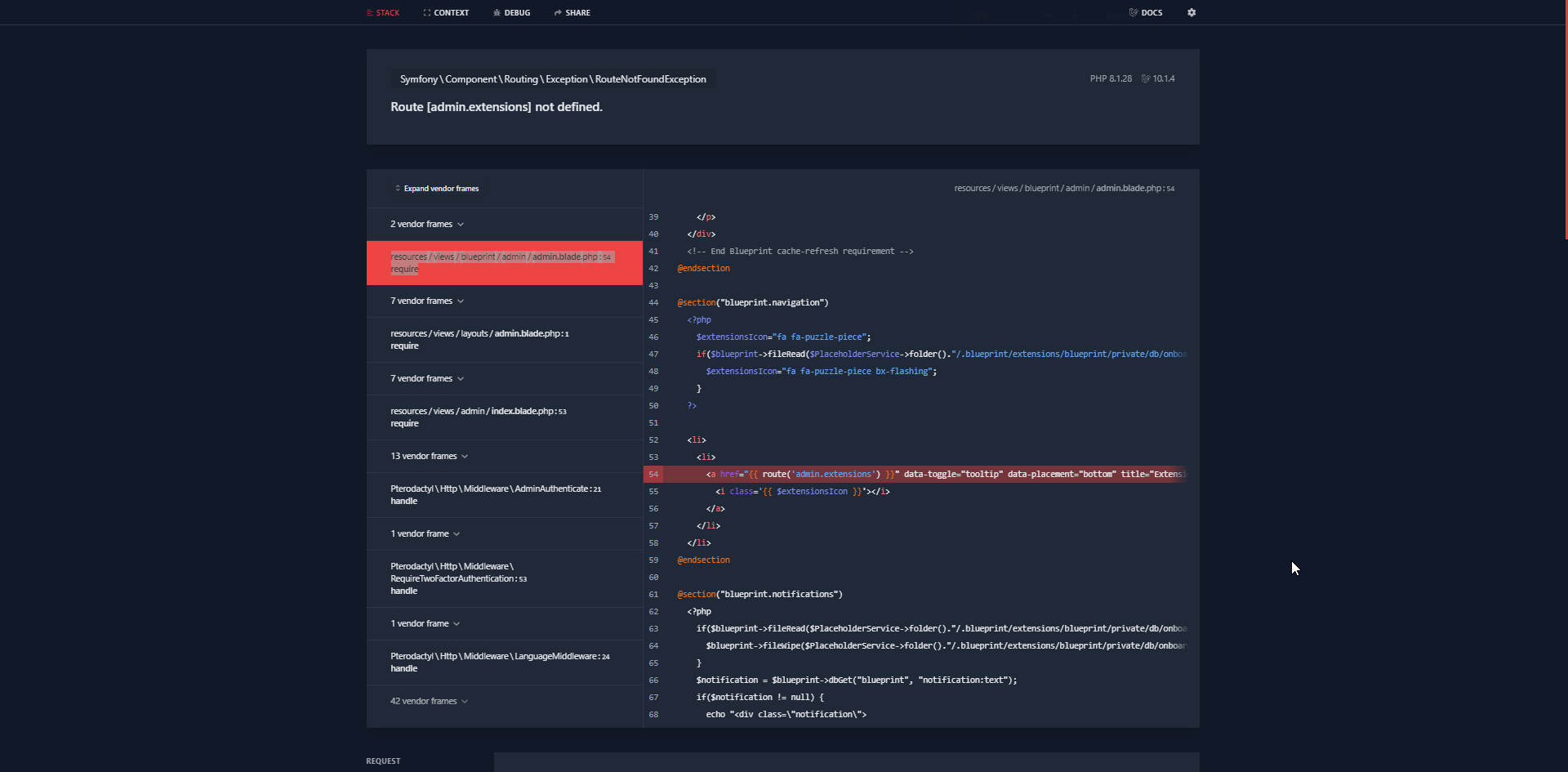
Task: Click the STACK tab icon
Action: pos(370,12)
